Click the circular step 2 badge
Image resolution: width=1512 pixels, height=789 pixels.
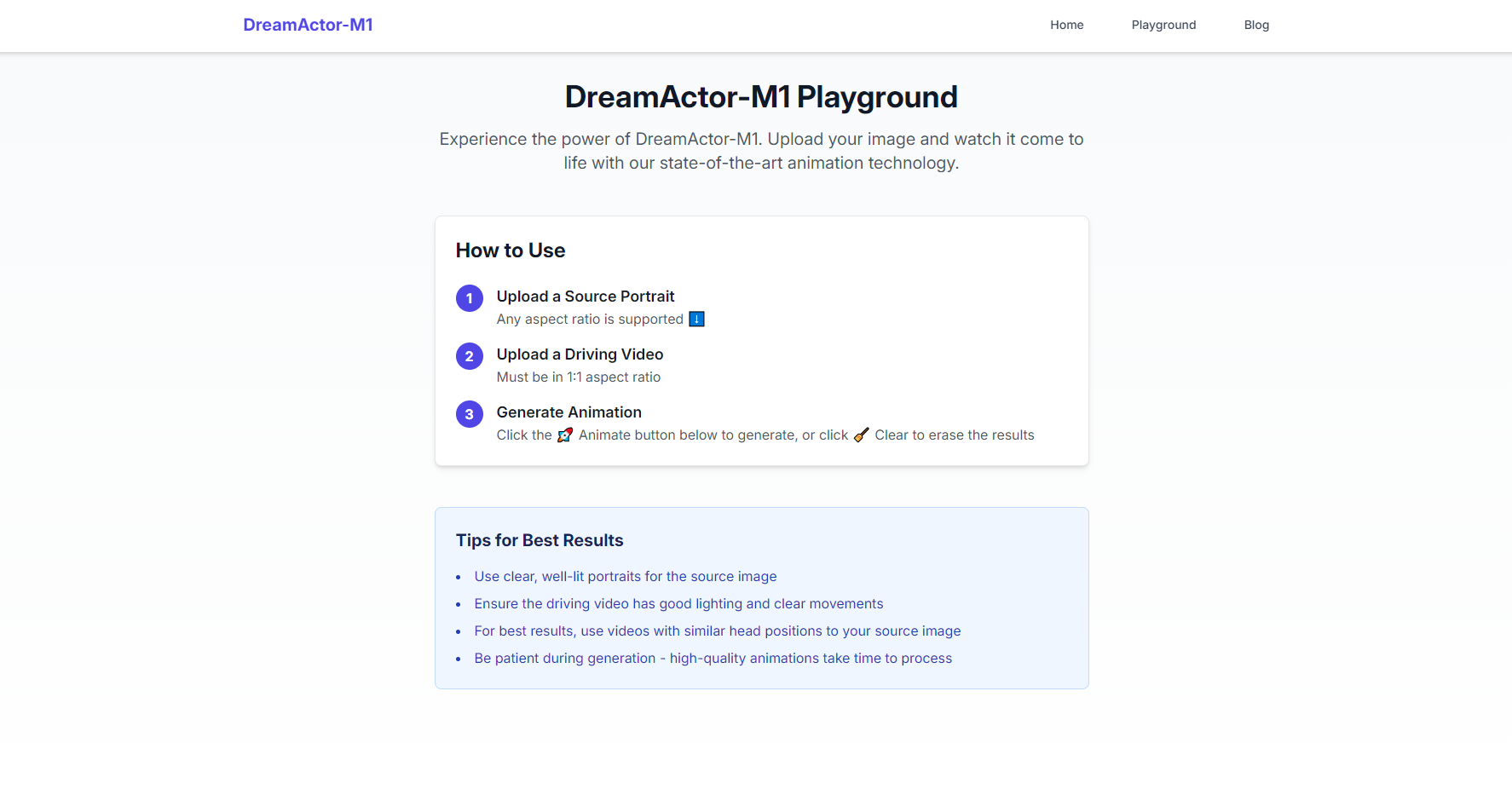(469, 356)
